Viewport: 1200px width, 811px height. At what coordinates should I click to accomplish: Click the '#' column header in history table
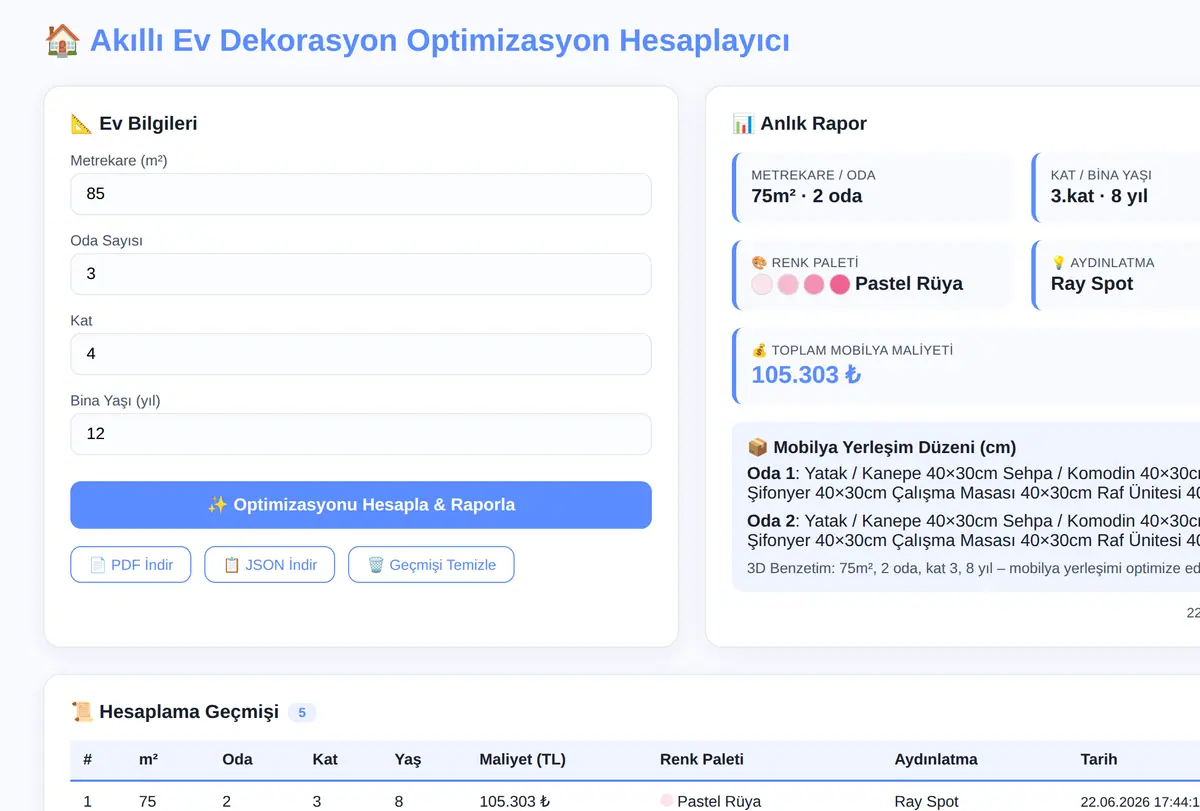pyautogui.click(x=88, y=759)
